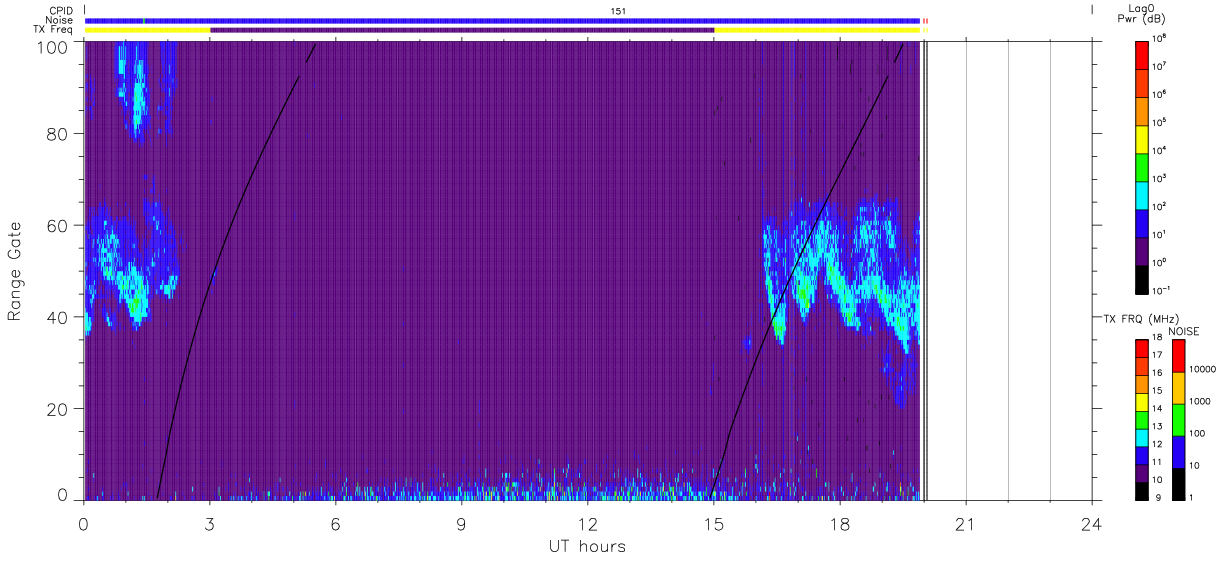This screenshot has height=567, width=1228.
Task: Click the 'NOISE' legend title
Action: pyautogui.click(x=1183, y=330)
